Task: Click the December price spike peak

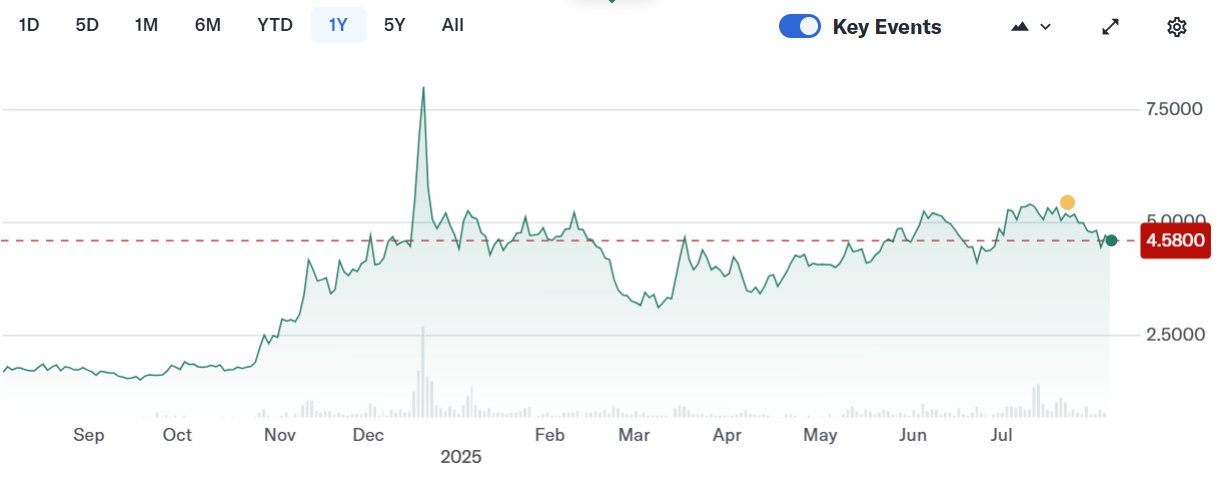Action: click(x=423, y=89)
